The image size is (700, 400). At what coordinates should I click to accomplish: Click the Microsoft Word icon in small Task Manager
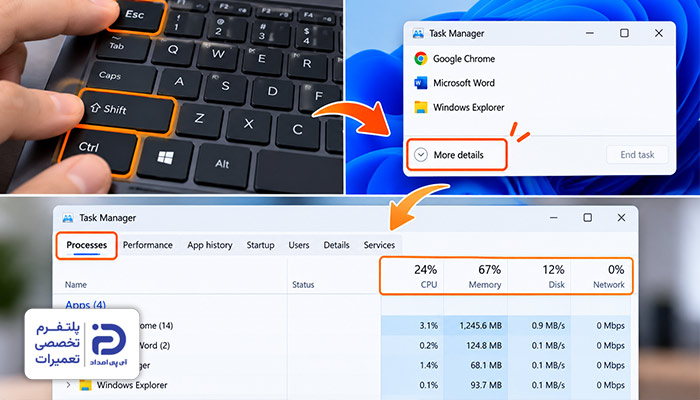click(x=421, y=83)
